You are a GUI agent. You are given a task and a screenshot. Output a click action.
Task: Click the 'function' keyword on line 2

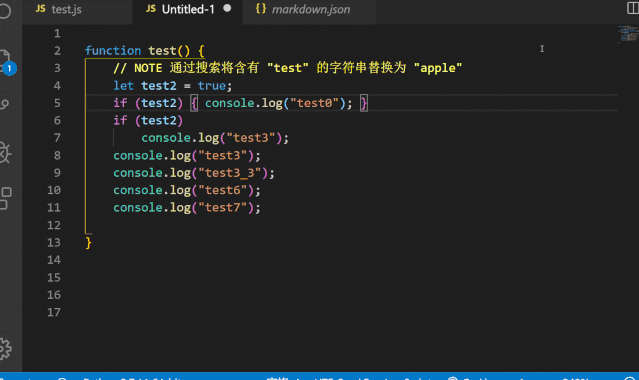(x=113, y=51)
